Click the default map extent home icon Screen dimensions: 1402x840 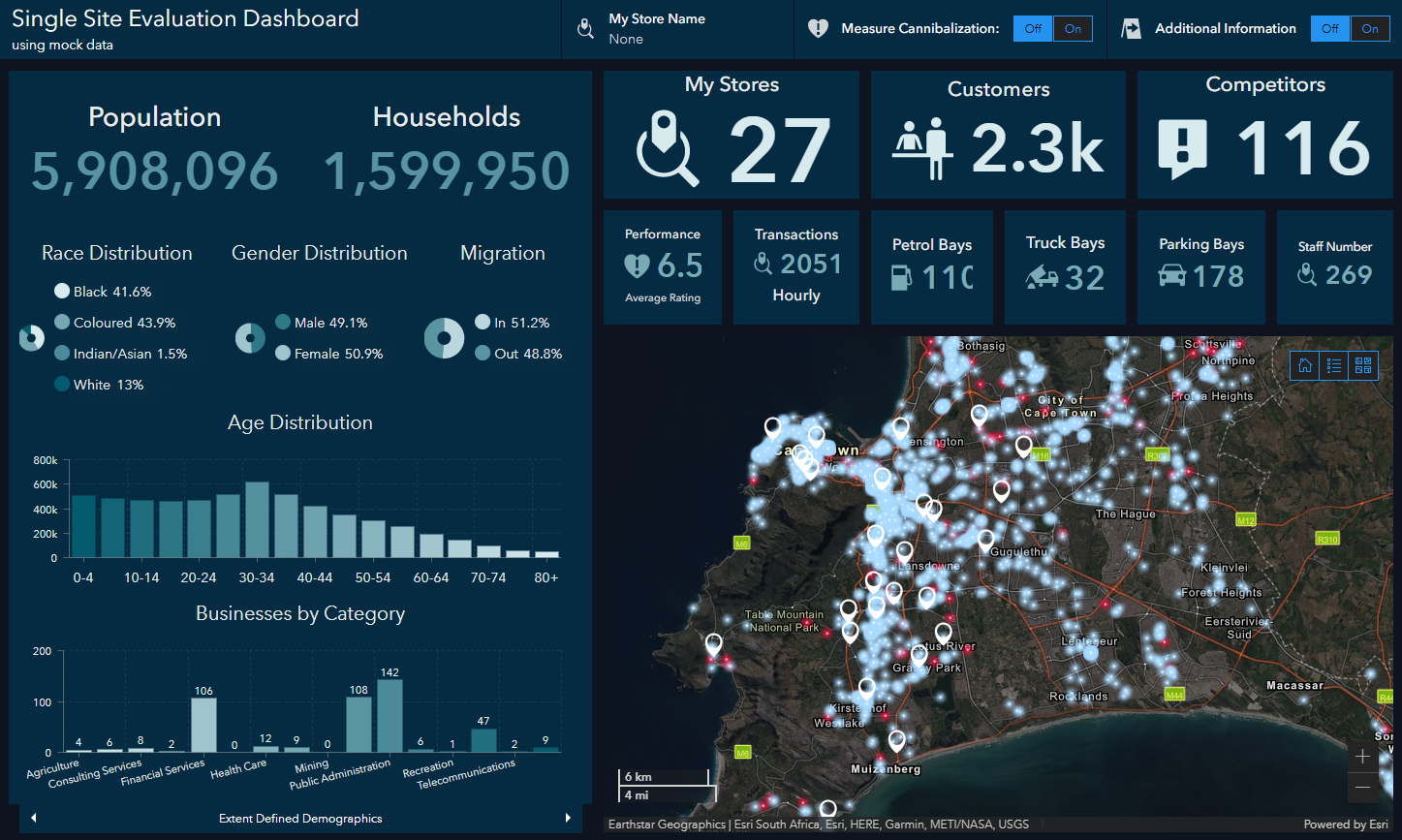tap(1304, 365)
